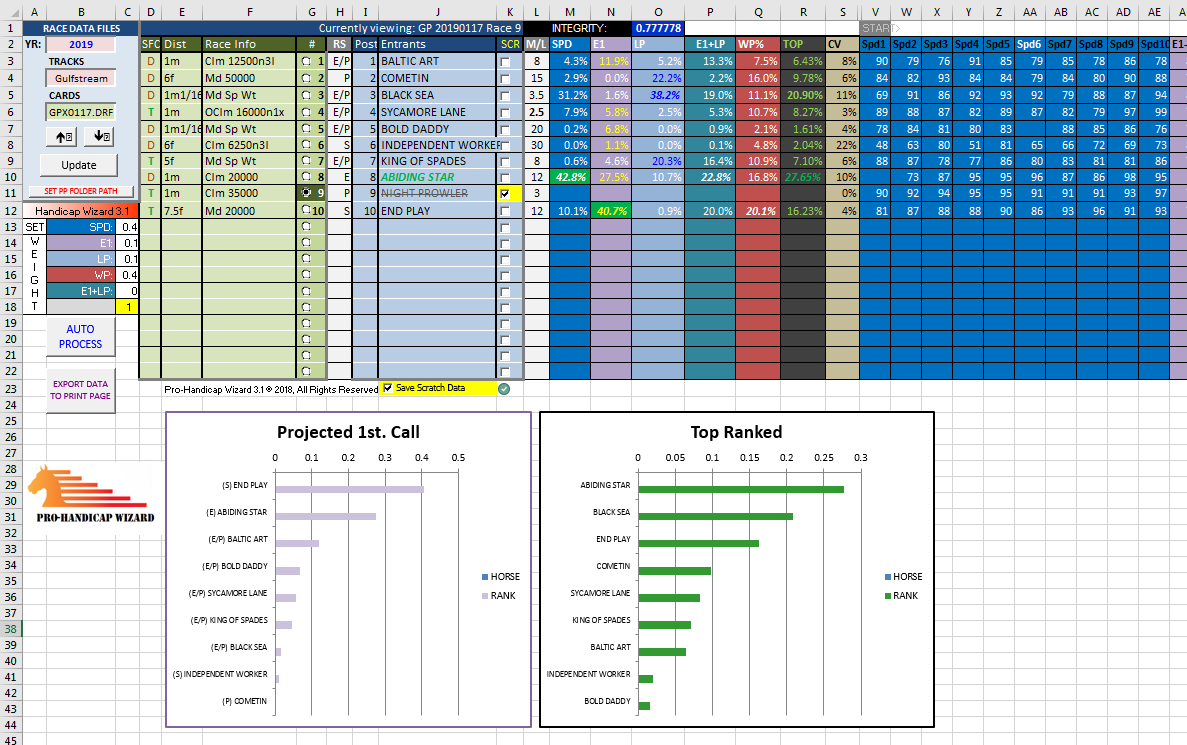Select the race 10 radio button
Image resolution: width=1187 pixels, height=745 pixels.
point(306,211)
